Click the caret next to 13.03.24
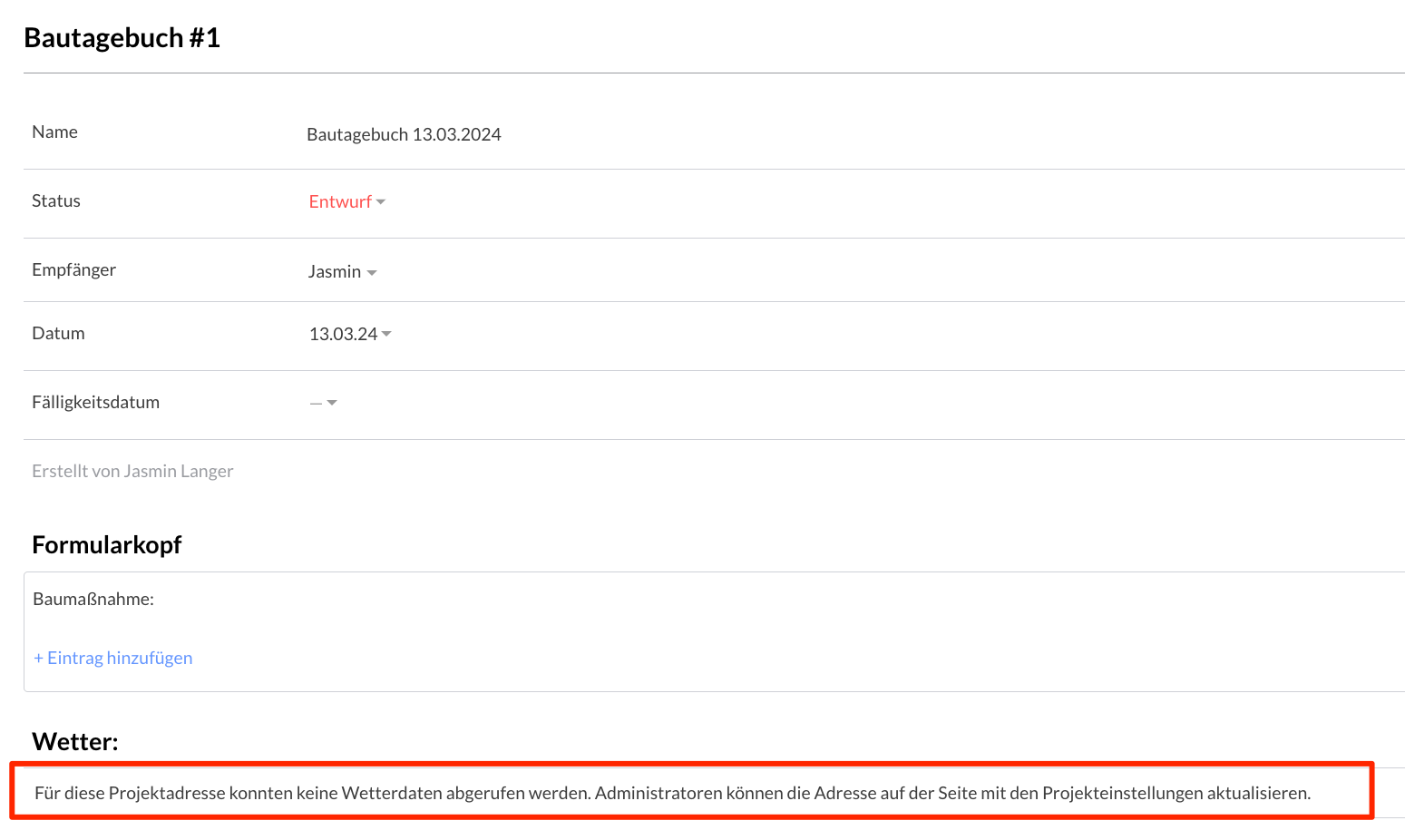 coord(387,335)
